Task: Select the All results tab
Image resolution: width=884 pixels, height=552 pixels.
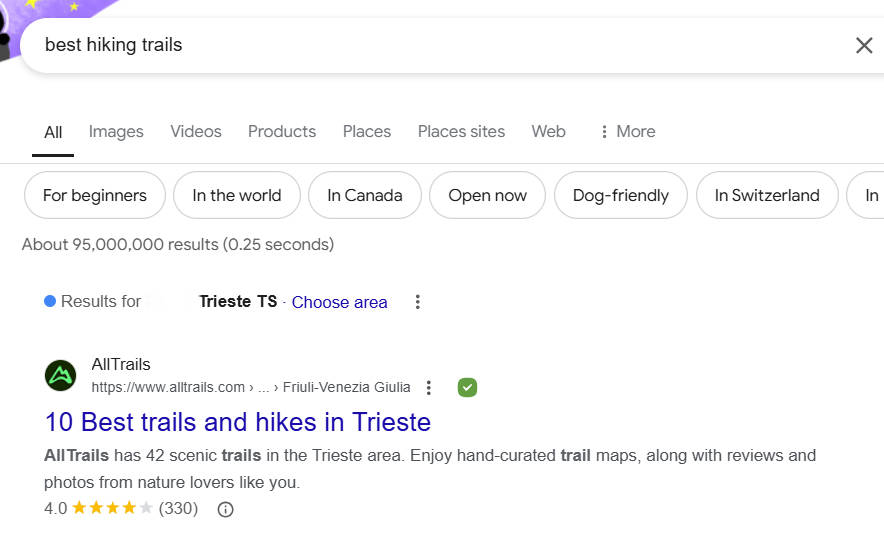Action: [53, 133]
